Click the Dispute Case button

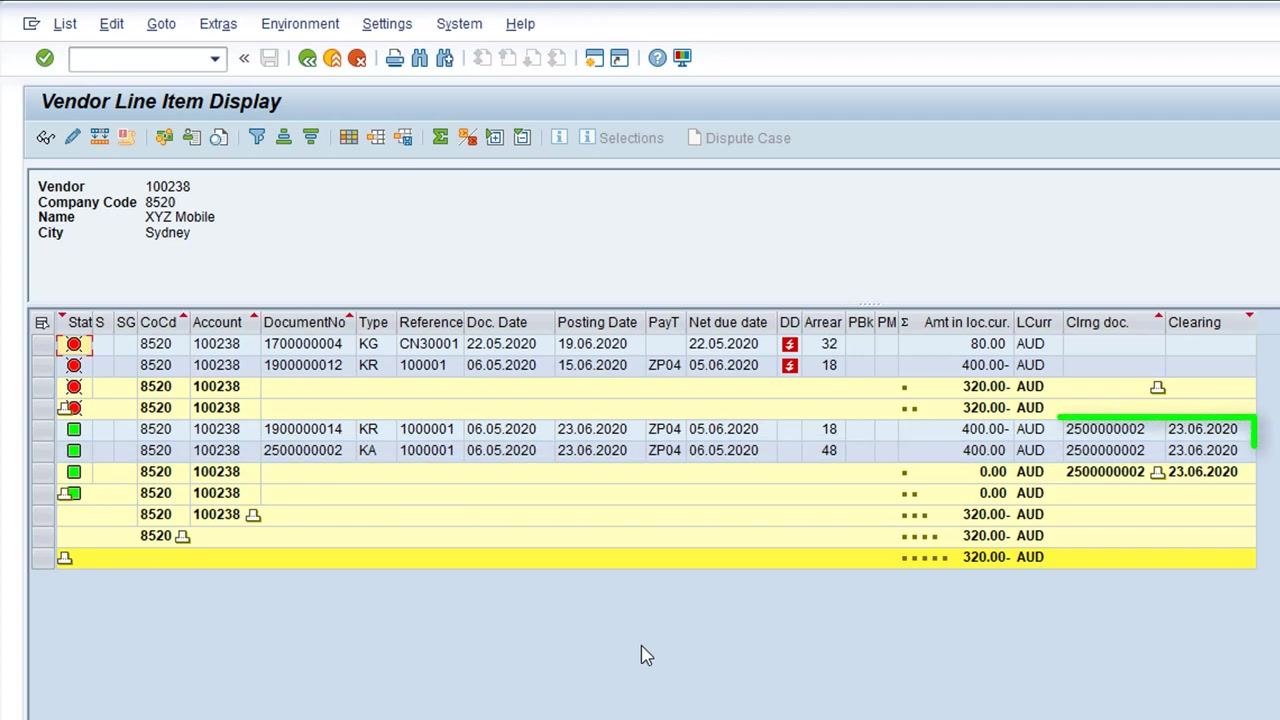[x=739, y=138]
